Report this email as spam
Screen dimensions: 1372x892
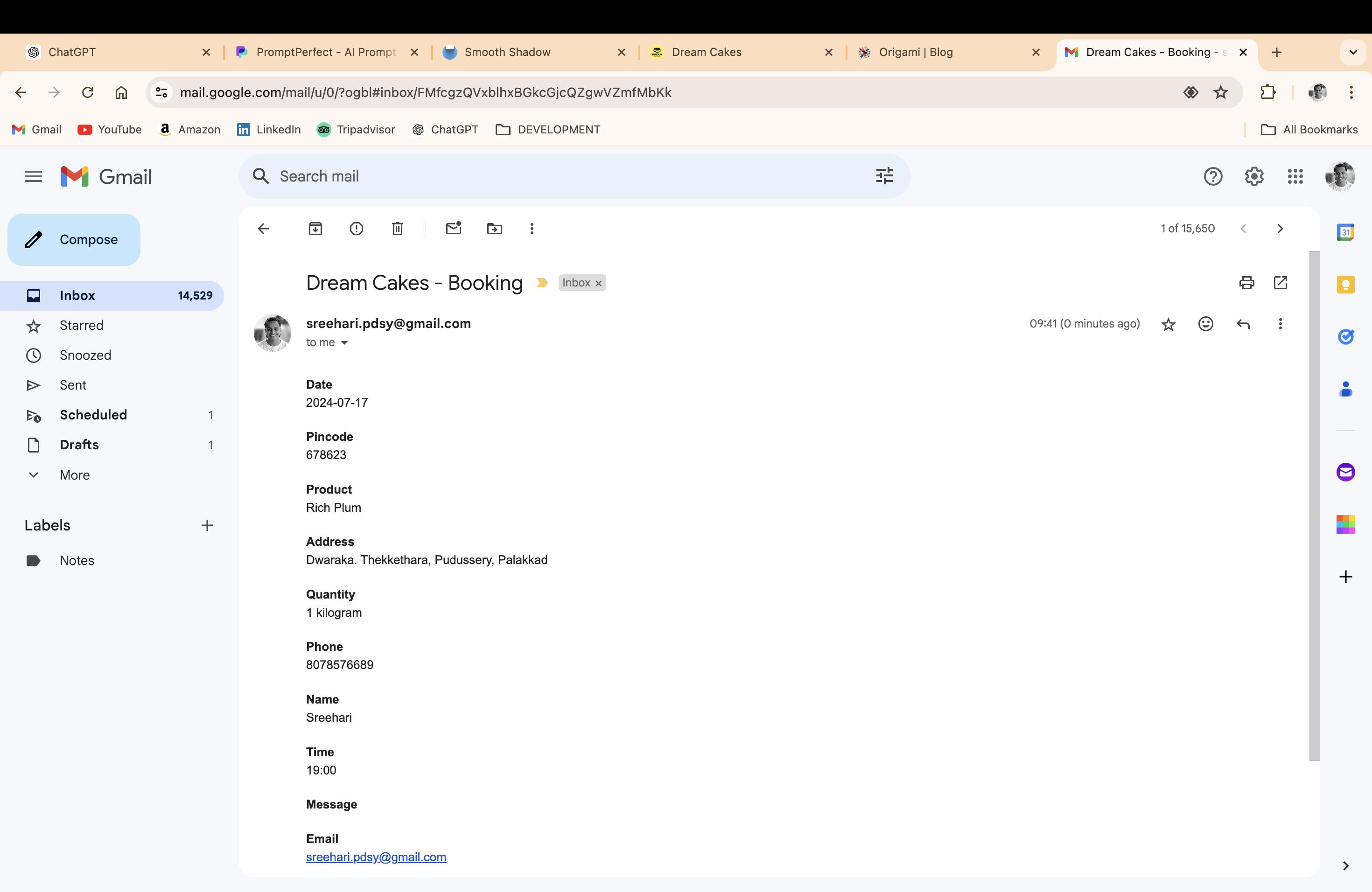pyautogui.click(x=356, y=229)
